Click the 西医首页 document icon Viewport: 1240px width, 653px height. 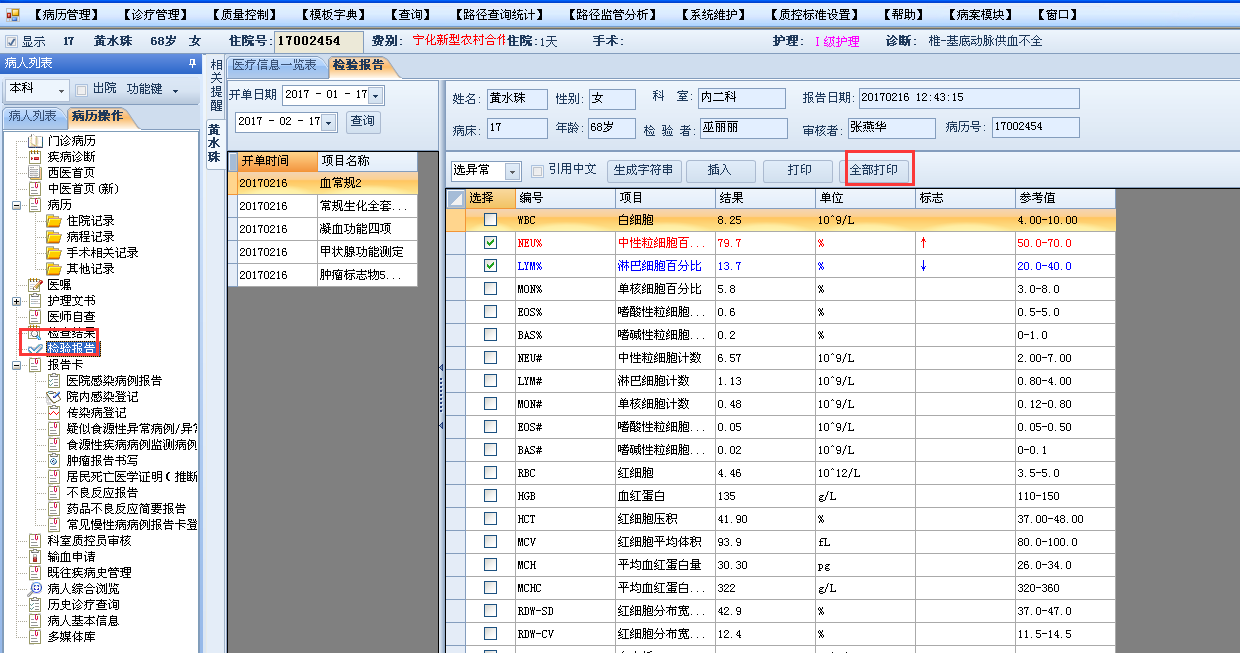(x=35, y=173)
